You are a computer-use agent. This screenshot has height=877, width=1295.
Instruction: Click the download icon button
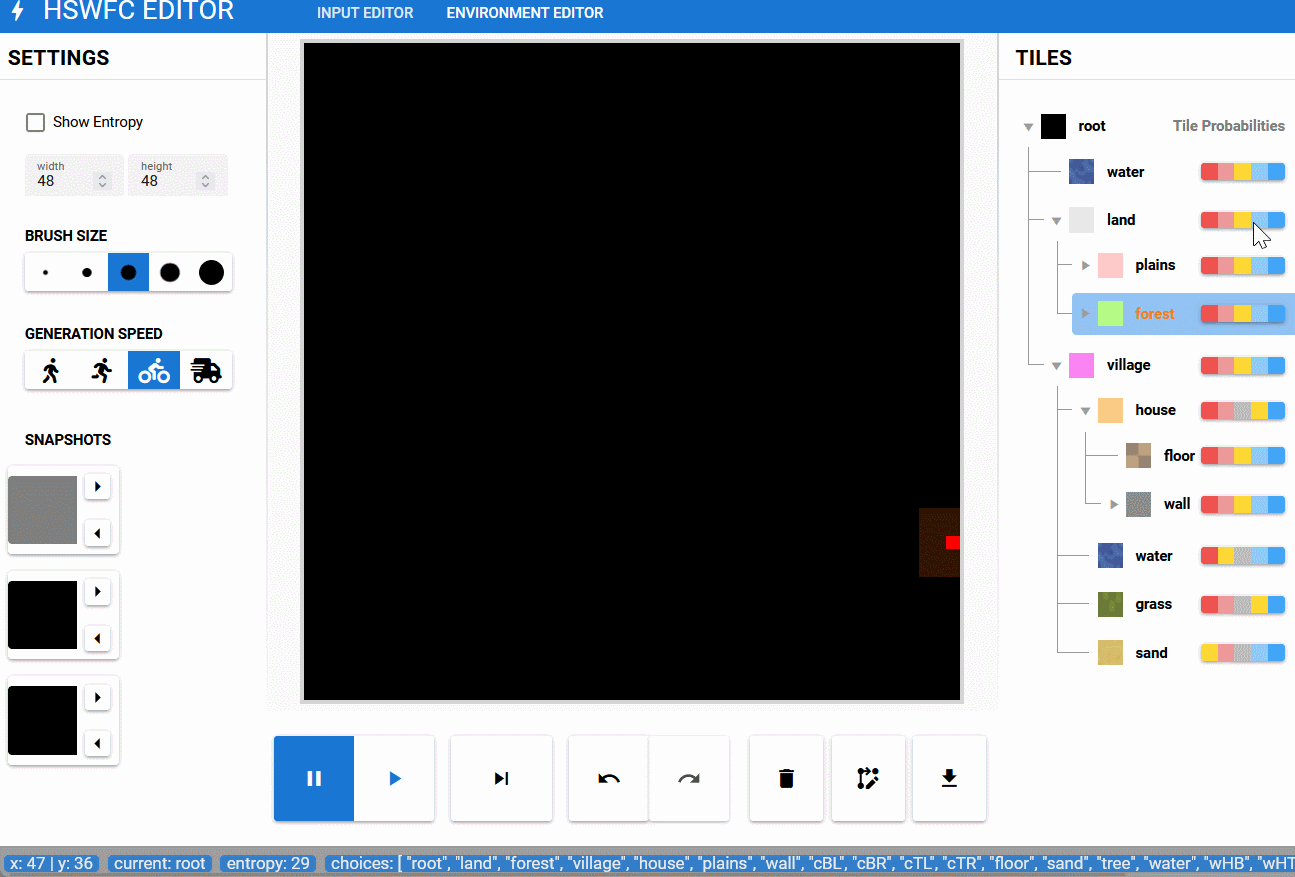coord(949,778)
